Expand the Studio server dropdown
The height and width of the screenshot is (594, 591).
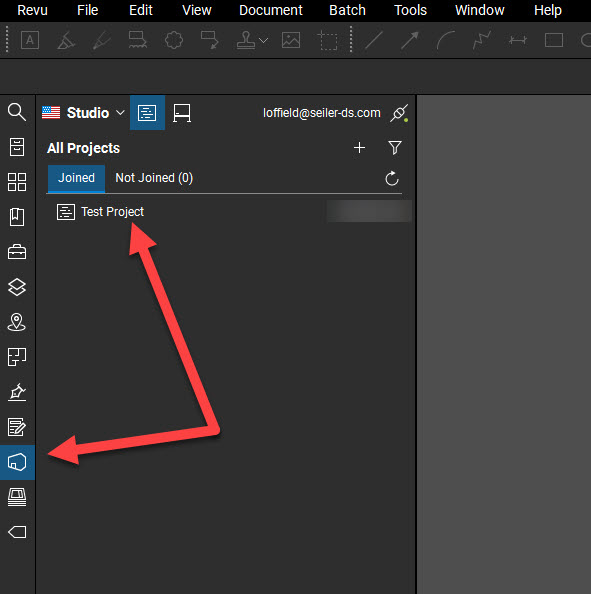point(120,113)
